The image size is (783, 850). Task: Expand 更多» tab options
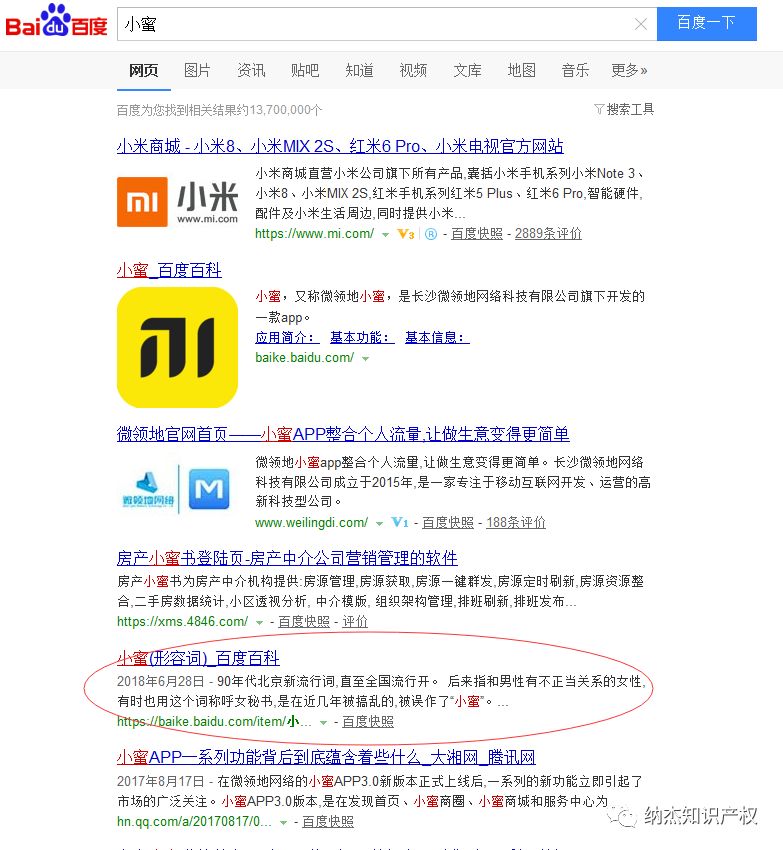click(629, 70)
